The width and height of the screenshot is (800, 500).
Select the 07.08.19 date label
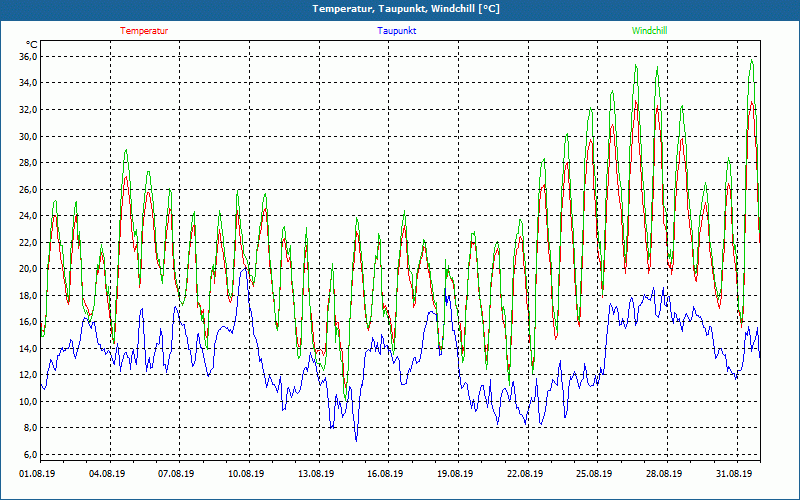tap(176, 474)
